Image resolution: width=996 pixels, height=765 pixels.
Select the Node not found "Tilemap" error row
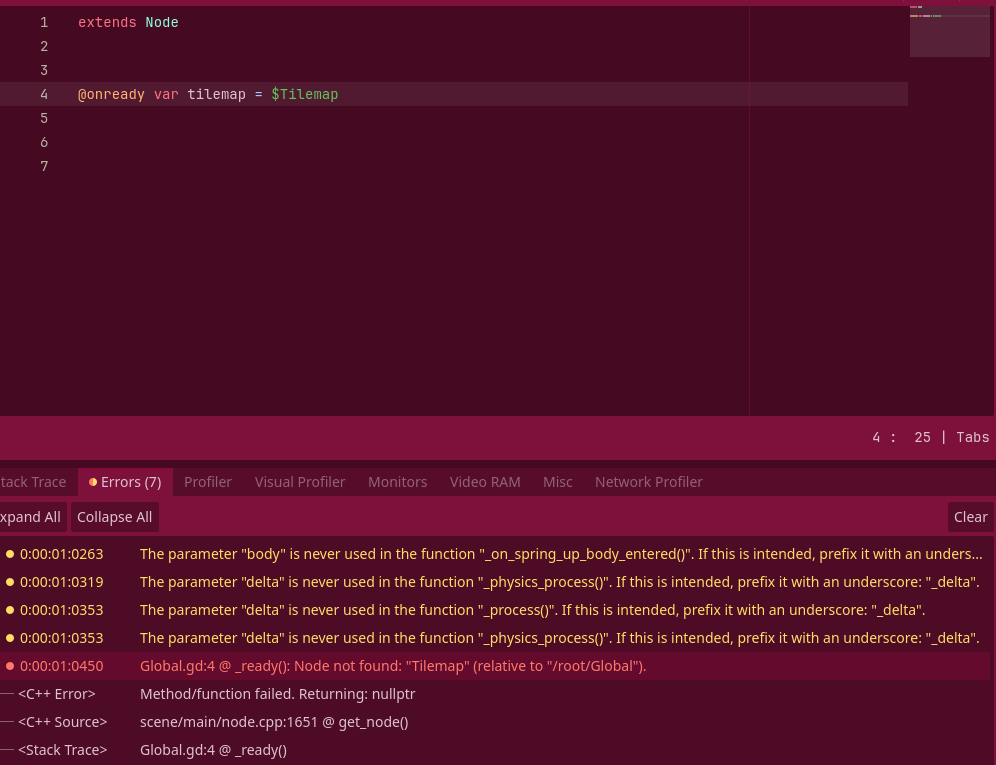(x=495, y=666)
